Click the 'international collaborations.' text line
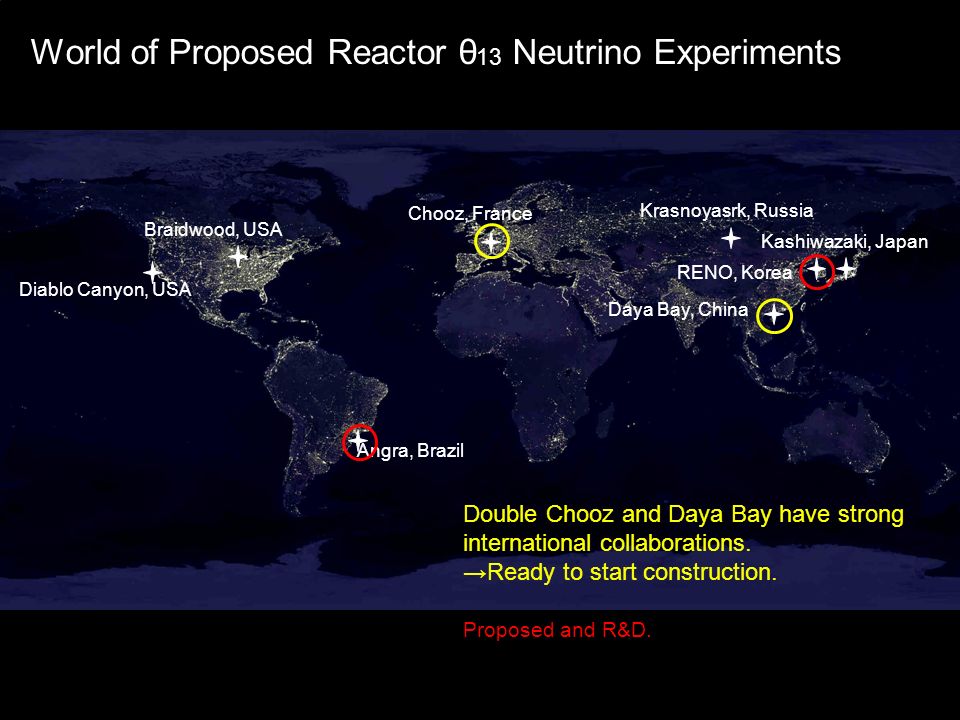 [607, 543]
